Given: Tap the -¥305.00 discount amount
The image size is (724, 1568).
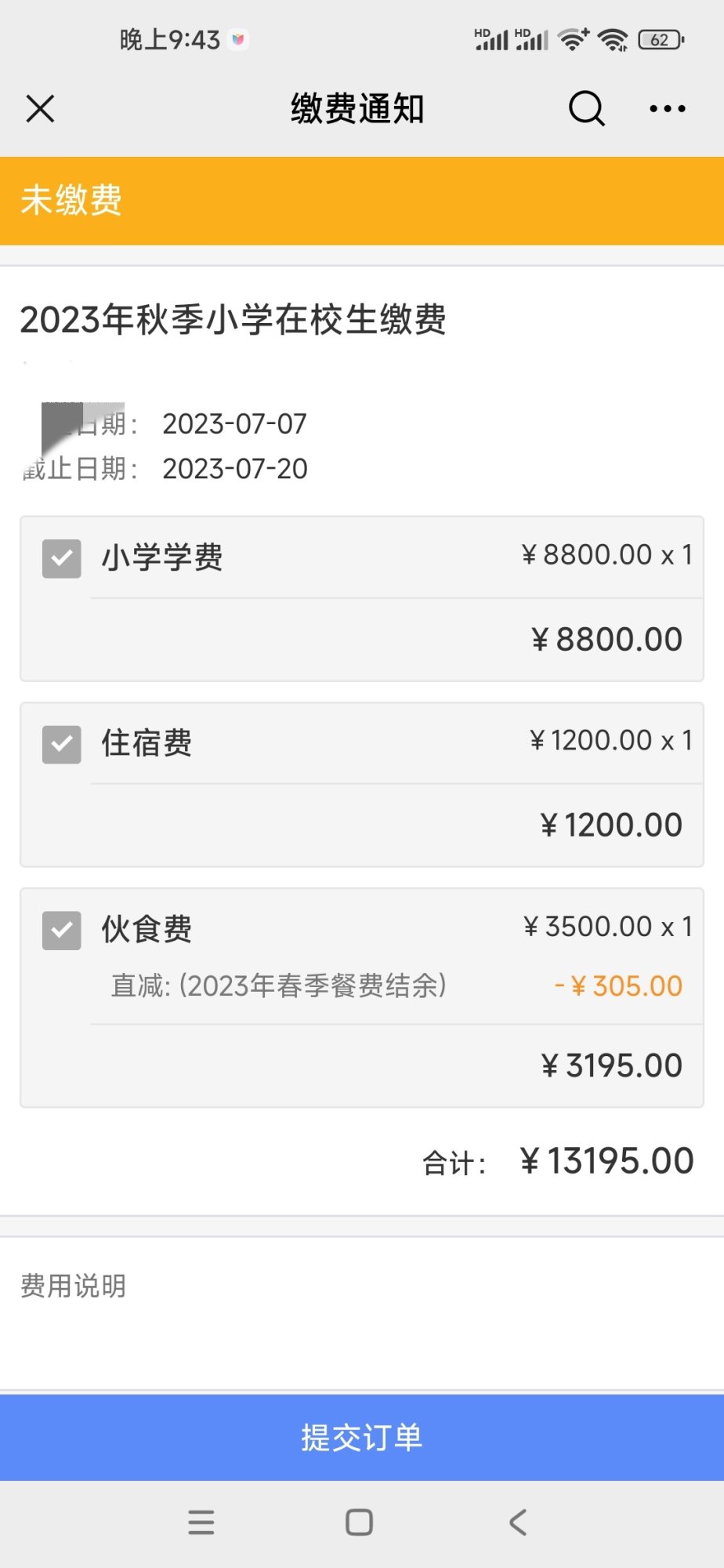Looking at the screenshot, I should click(x=618, y=985).
